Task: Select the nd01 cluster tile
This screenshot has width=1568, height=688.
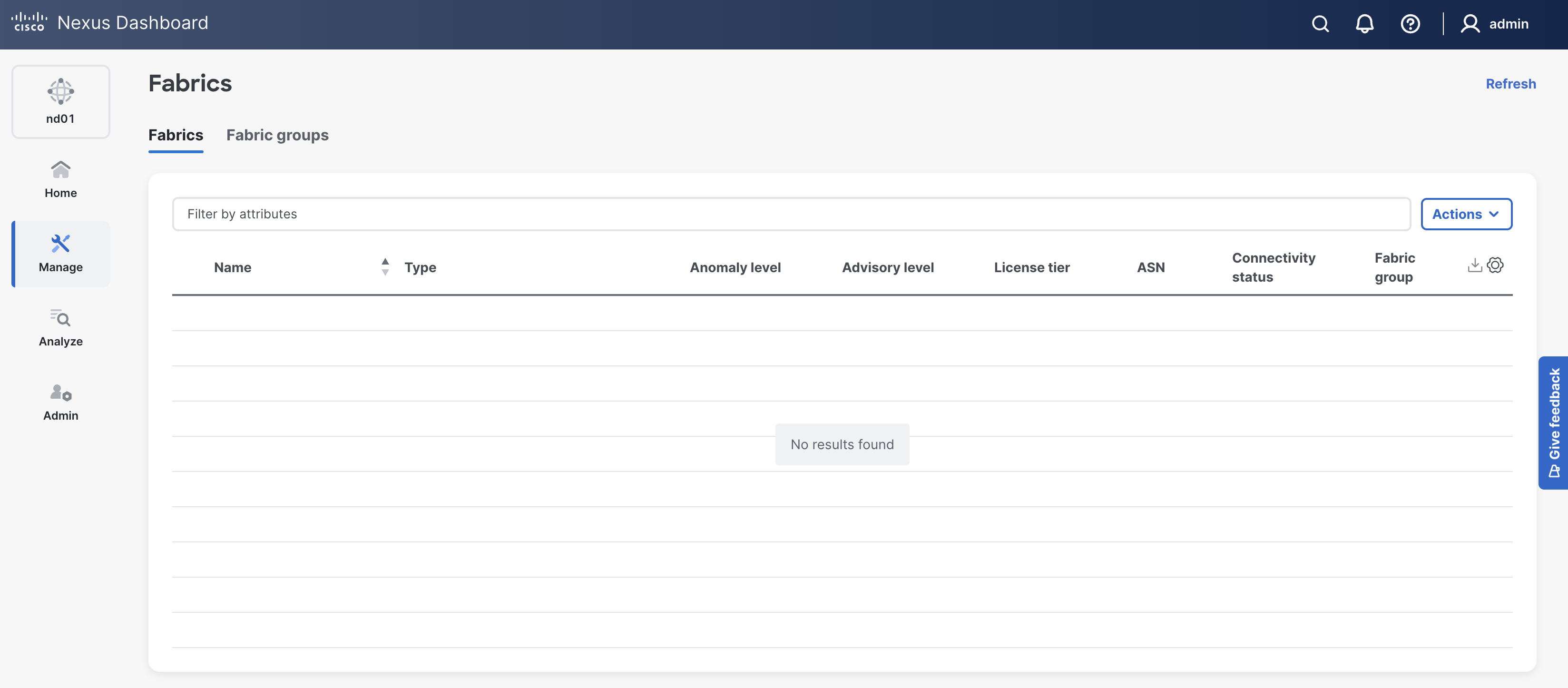Action: point(61,102)
